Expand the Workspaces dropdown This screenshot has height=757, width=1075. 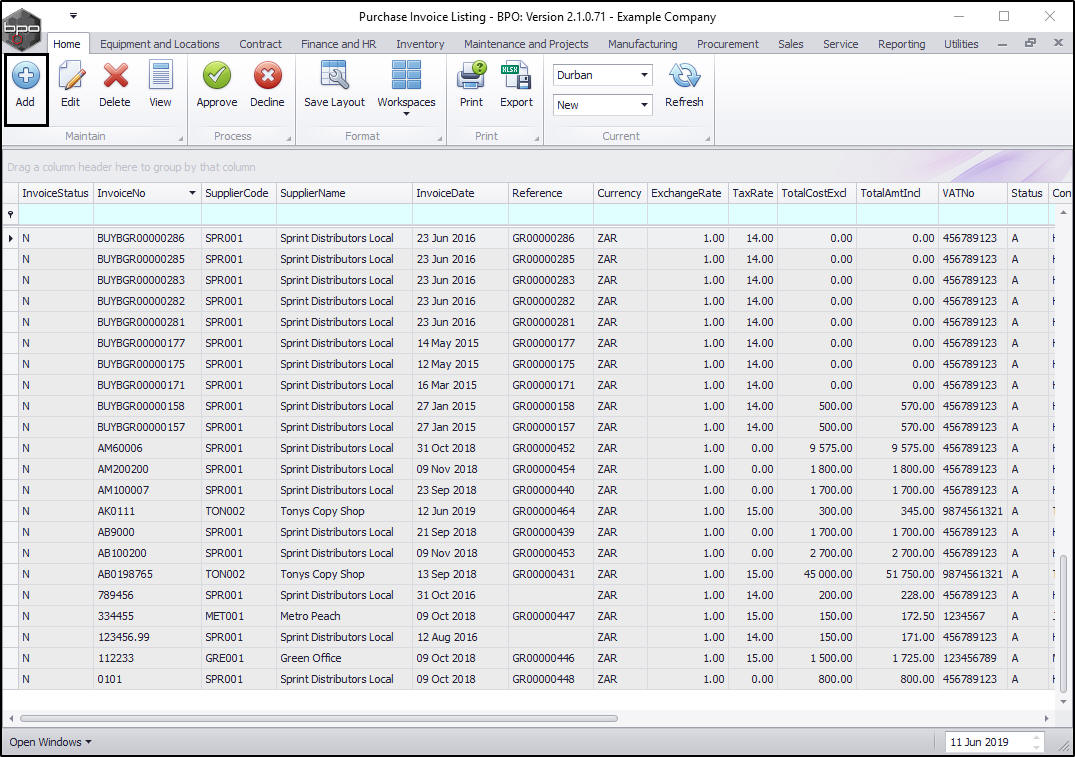click(x=406, y=113)
